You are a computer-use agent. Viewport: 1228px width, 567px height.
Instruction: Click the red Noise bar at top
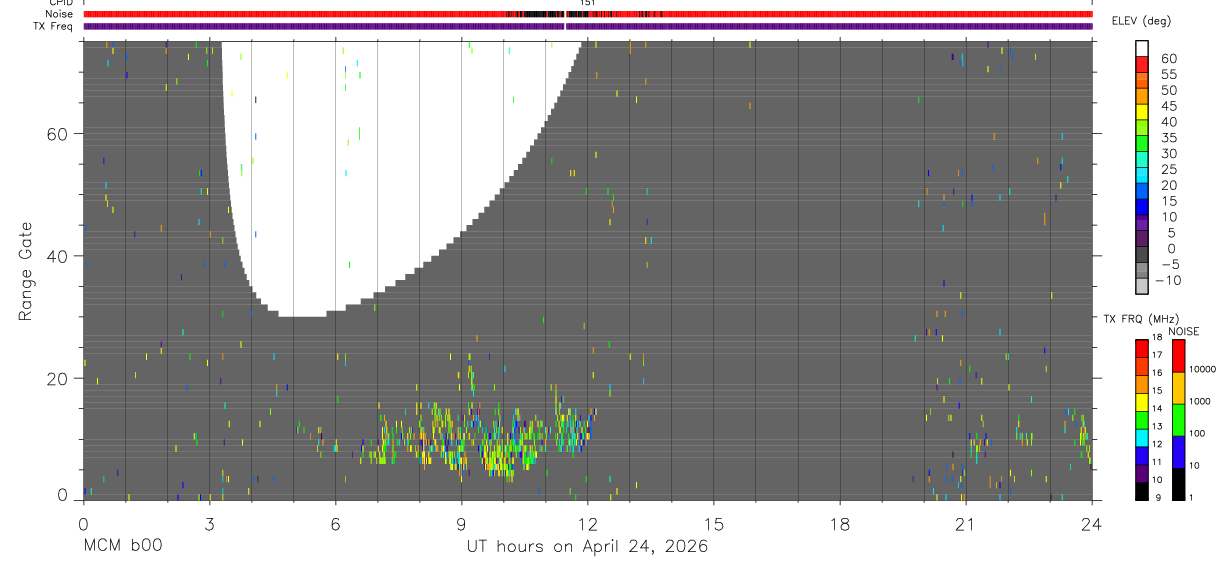587,15
